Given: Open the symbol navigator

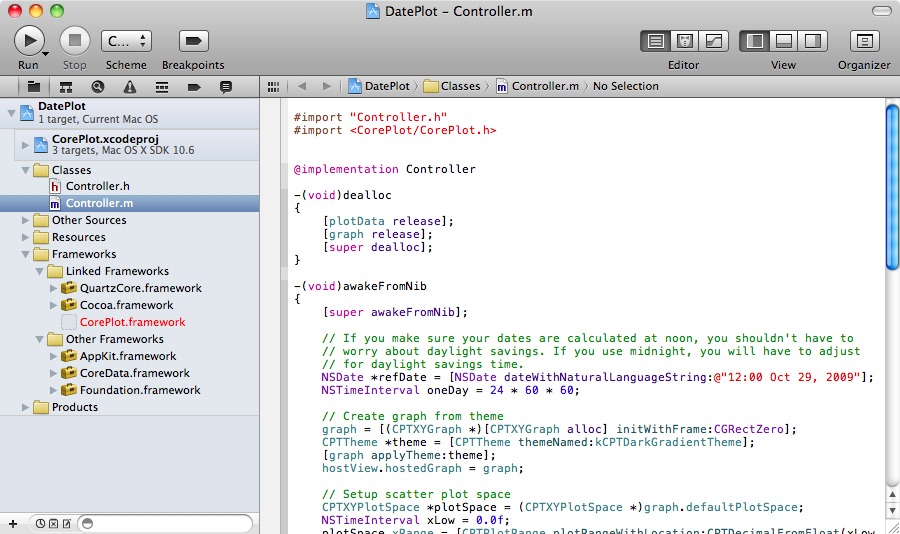Looking at the screenshot, I should [x=66, y=87].
